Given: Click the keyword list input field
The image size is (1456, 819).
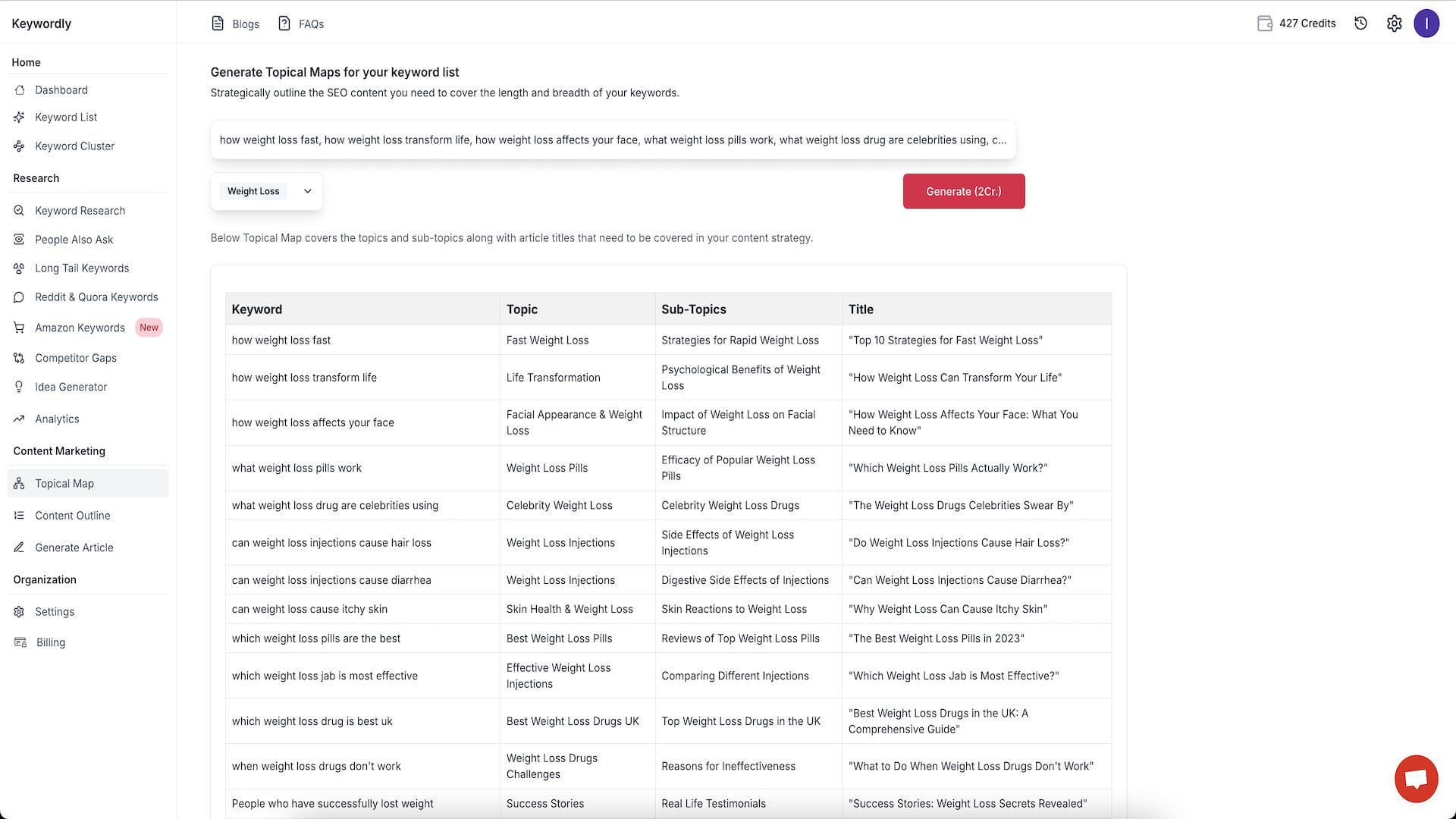Looking at the screenshot, I should point(613,140).
